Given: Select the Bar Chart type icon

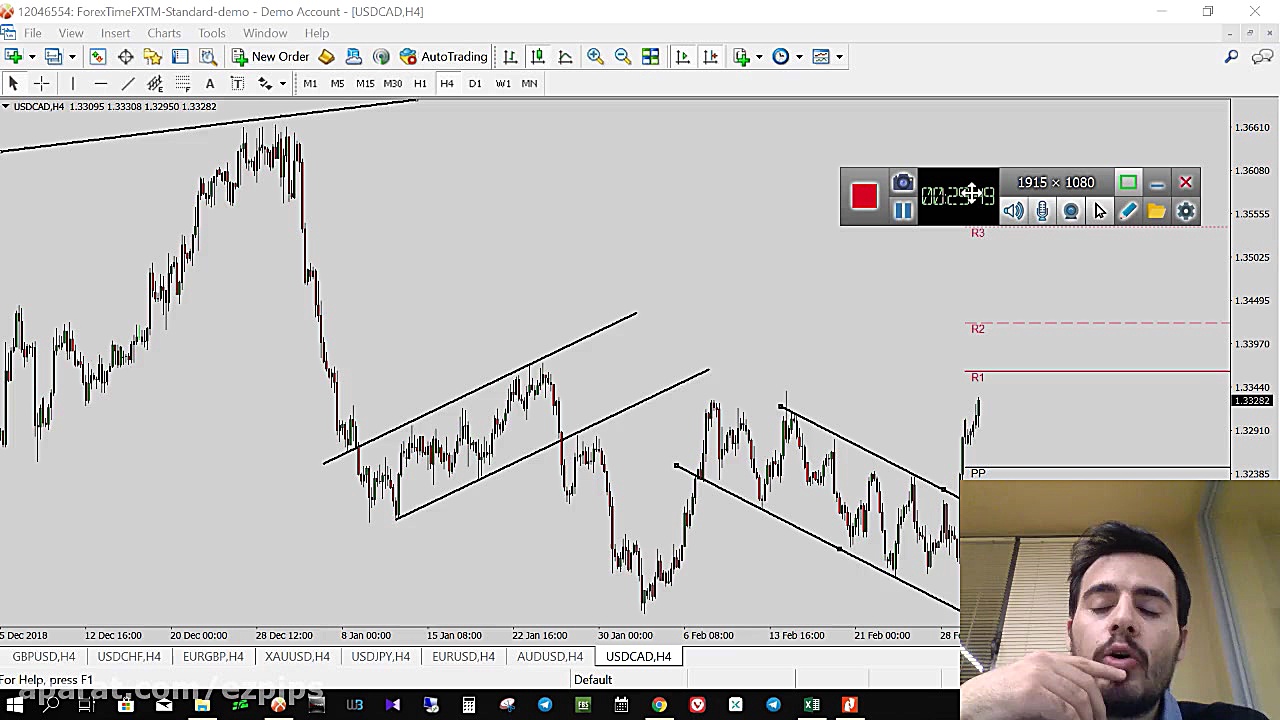Looking at the screenshot, I should [510, 57].
